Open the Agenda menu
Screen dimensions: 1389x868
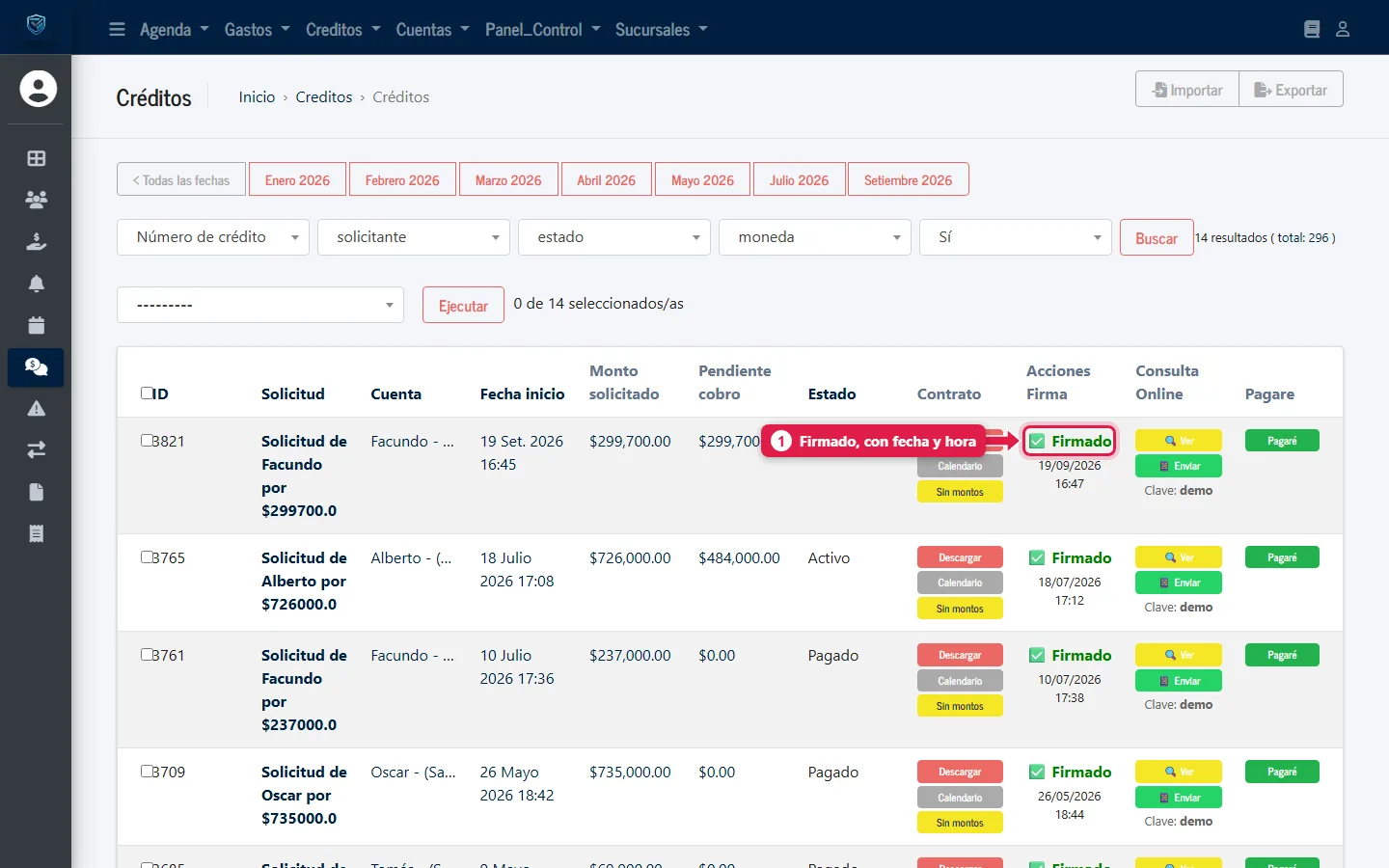175,29
